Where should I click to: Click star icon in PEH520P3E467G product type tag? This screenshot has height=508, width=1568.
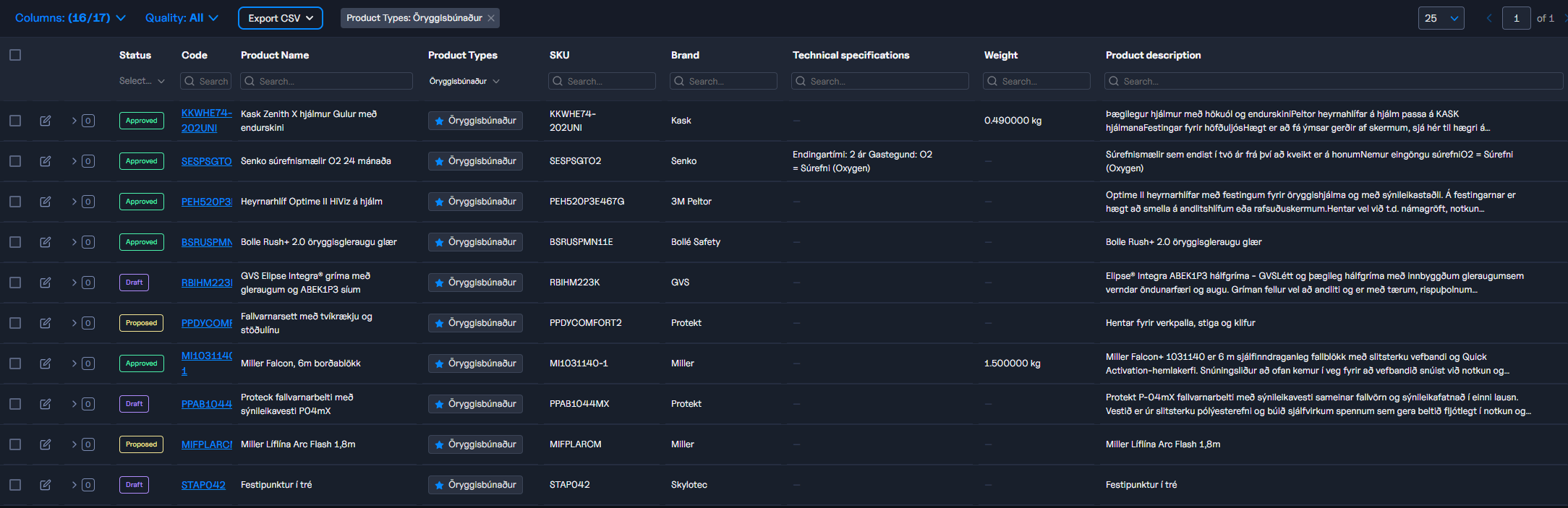[439, 202]
